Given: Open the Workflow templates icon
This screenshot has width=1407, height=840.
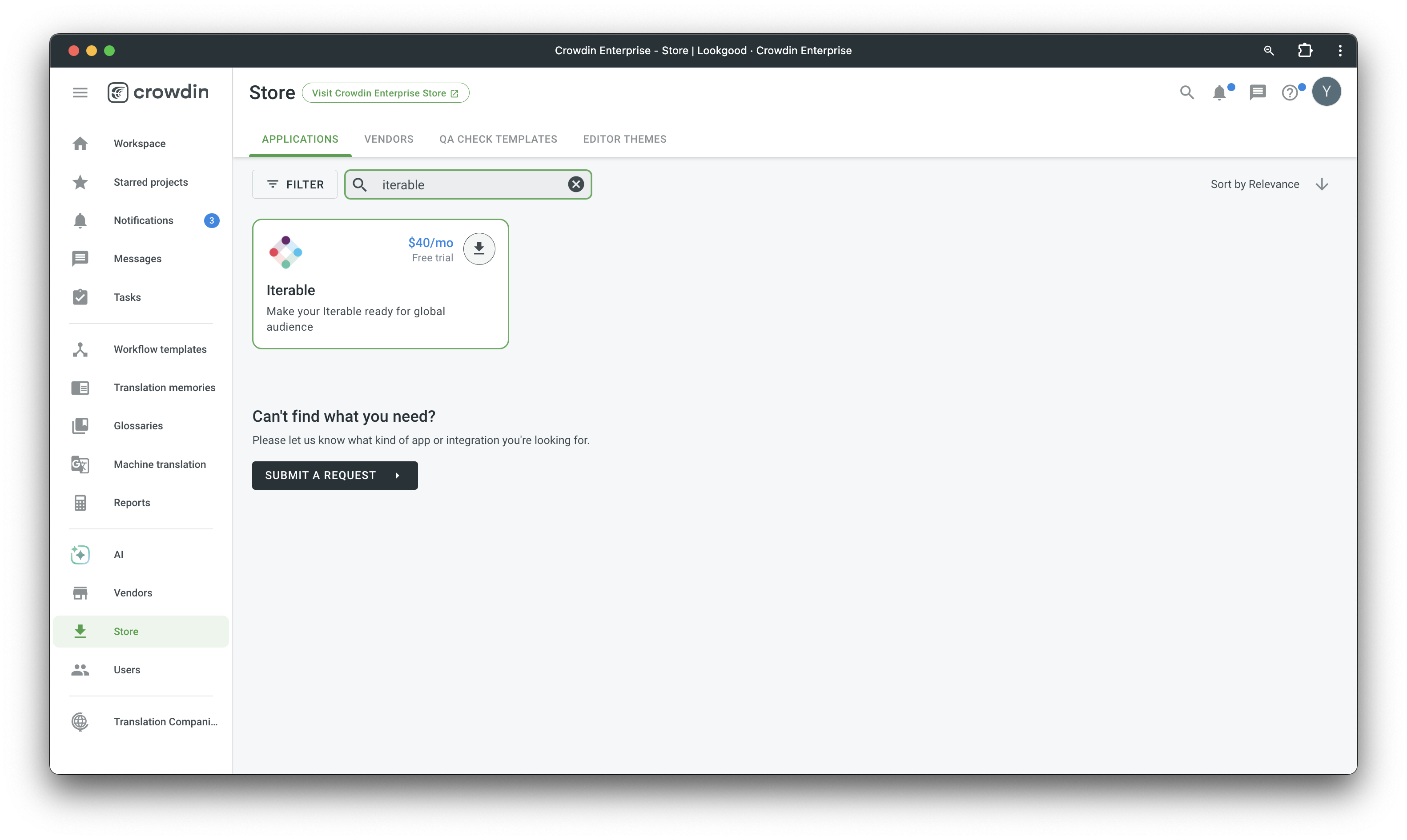Looking at the screenshot, I should 80,349.
